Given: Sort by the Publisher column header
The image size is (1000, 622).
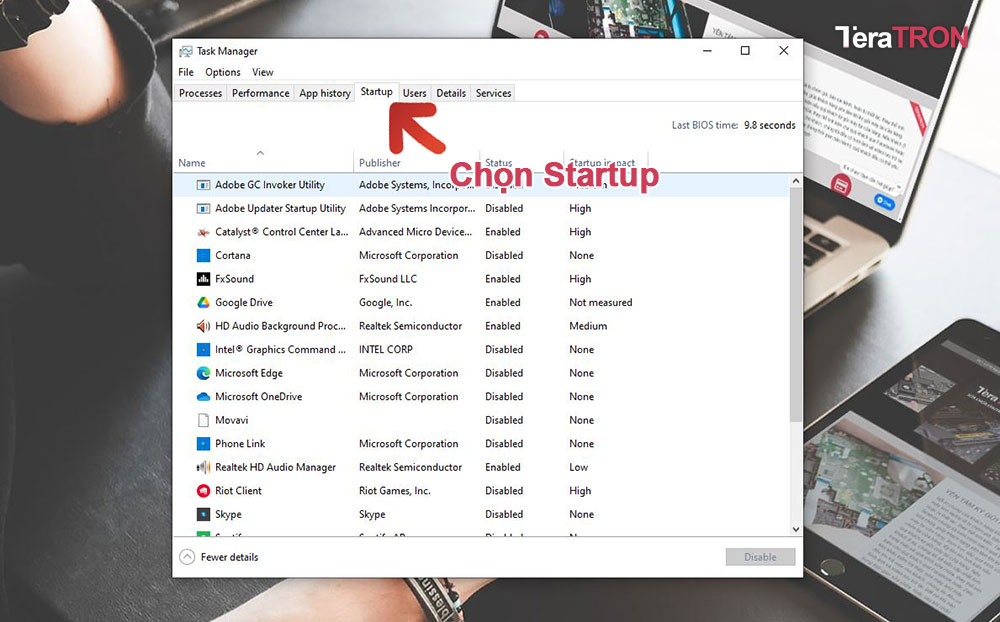Looking at the screenshot, I should pos(417,163).
